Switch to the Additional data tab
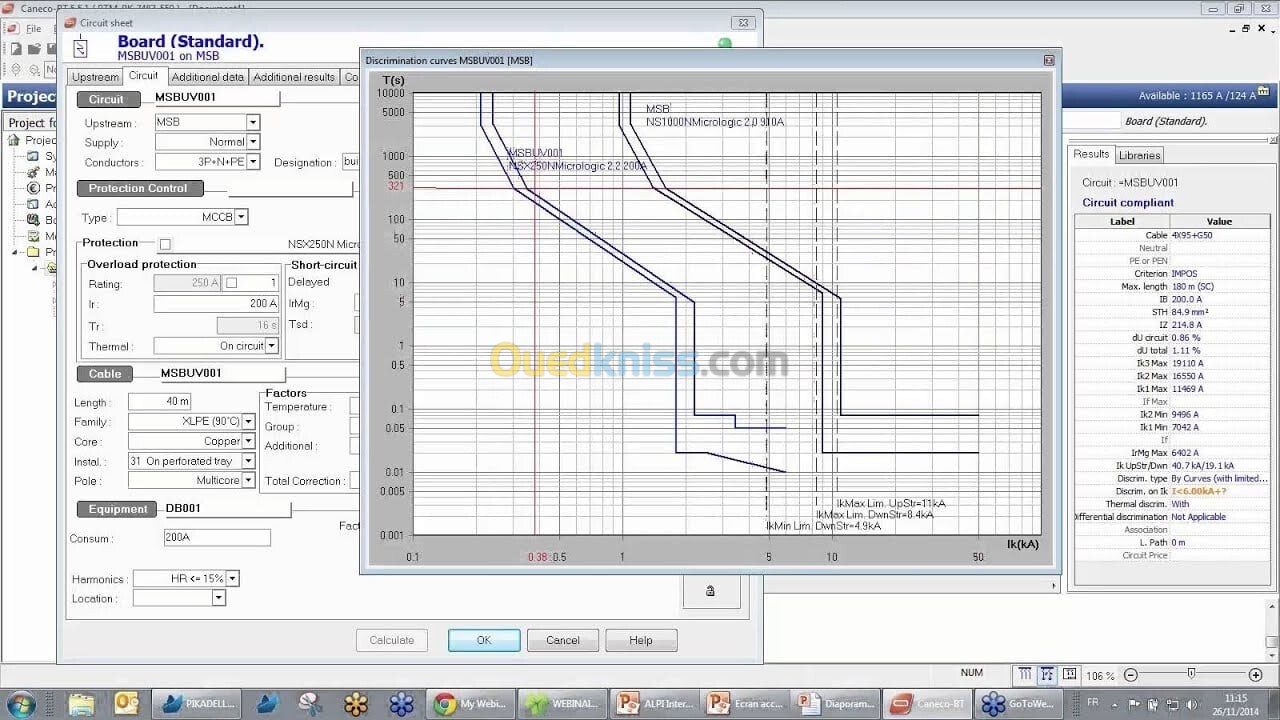 (x=207, y=77)
